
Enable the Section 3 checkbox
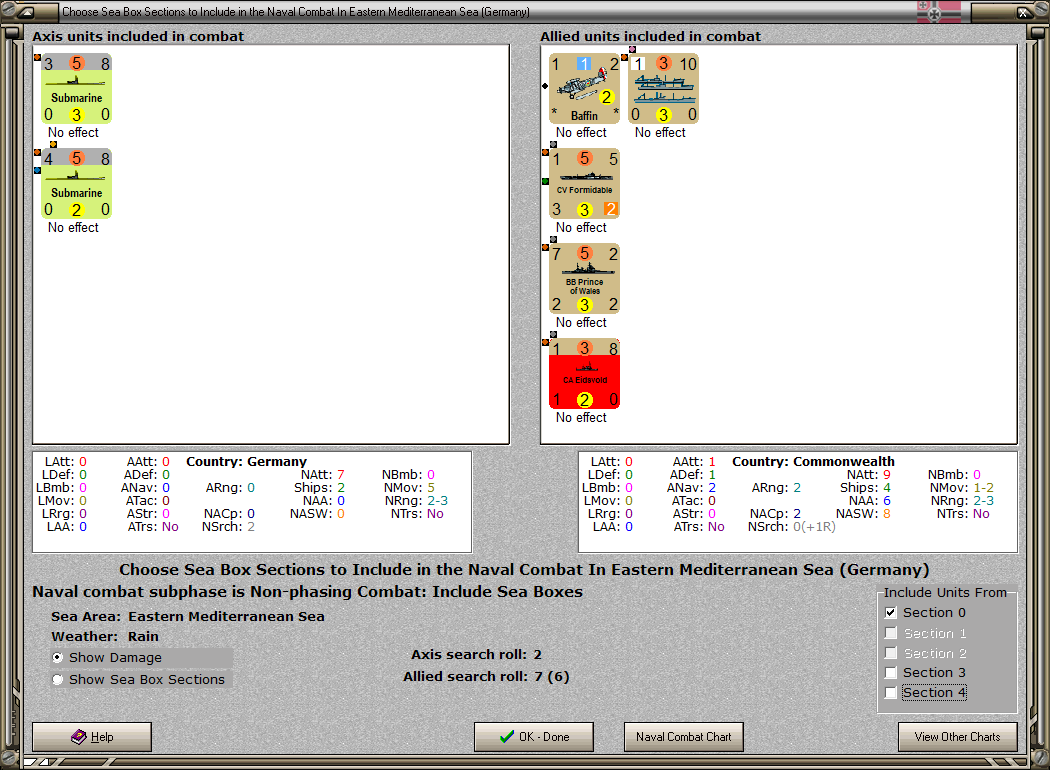pos(891,672)
